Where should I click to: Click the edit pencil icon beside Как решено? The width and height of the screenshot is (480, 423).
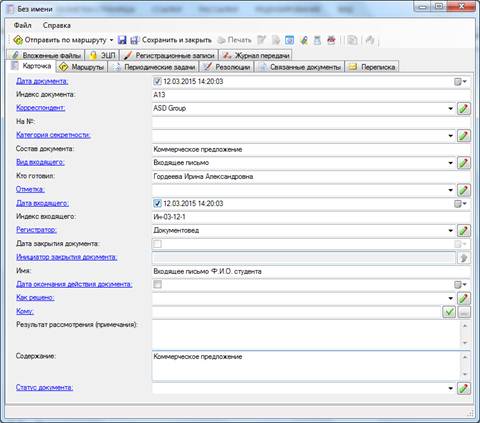click(464, 298)
